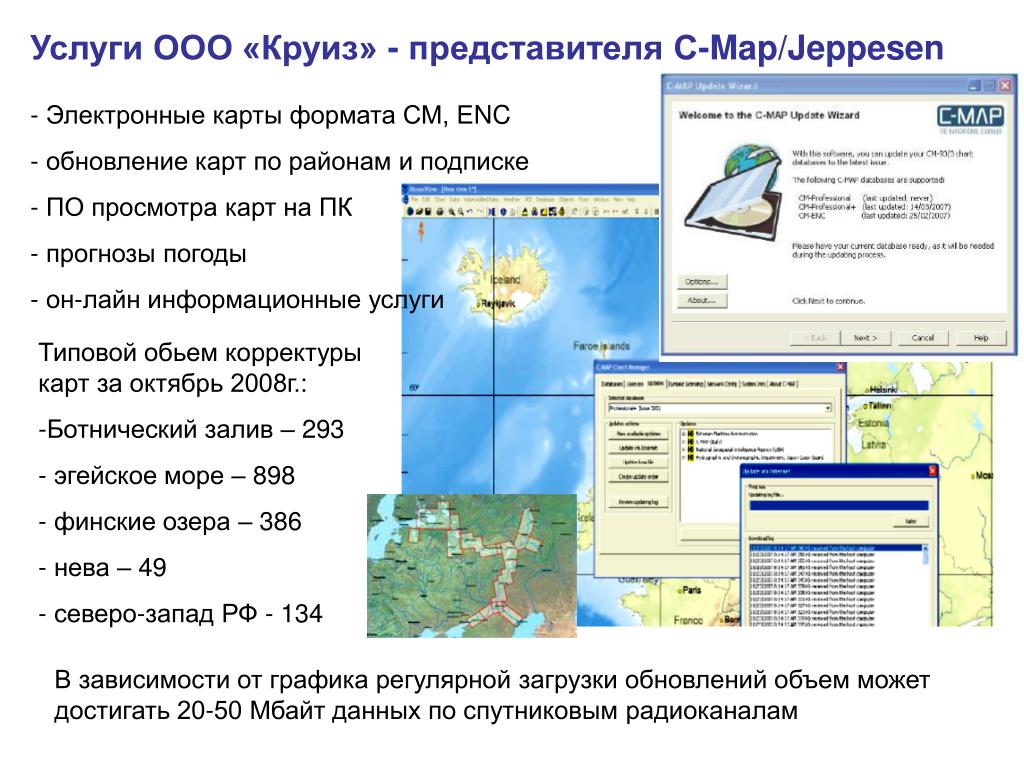This screenshot has width=1024, height=768.
Task: Click Update from file in Chart Manager
Action: pyautogui.click(x=639, y=462)
